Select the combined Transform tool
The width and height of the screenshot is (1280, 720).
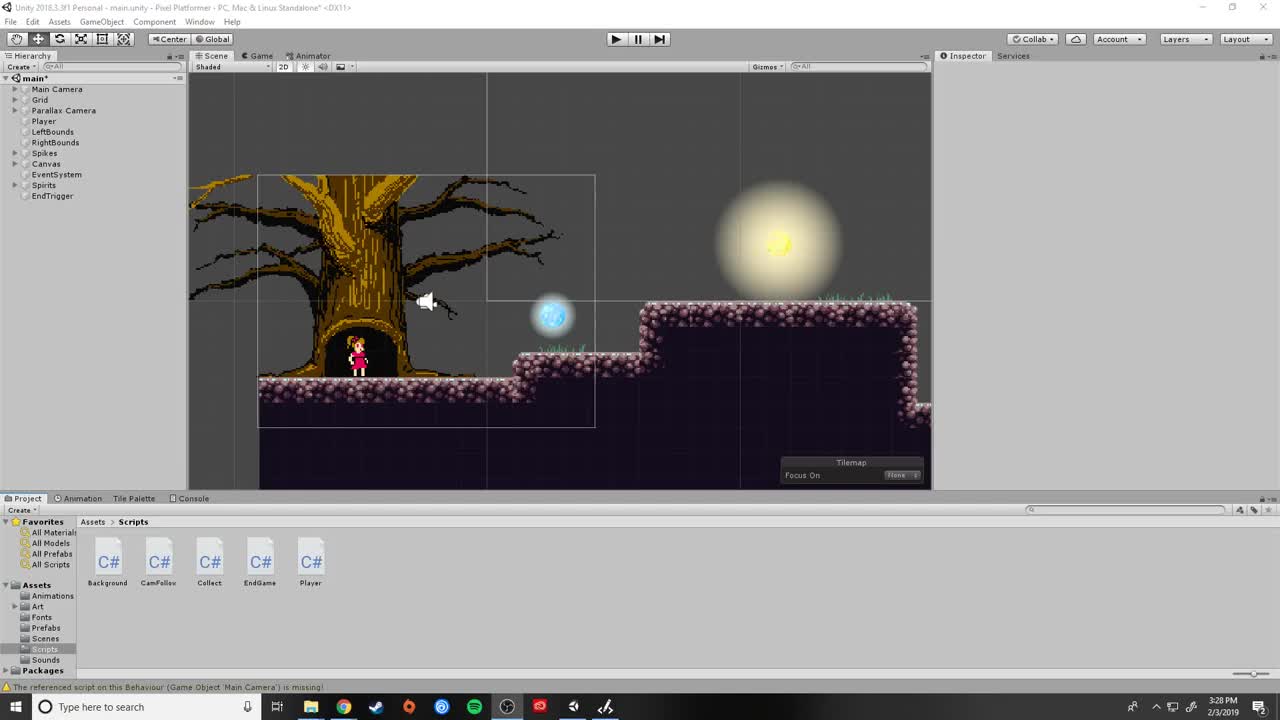pos(124,39)
